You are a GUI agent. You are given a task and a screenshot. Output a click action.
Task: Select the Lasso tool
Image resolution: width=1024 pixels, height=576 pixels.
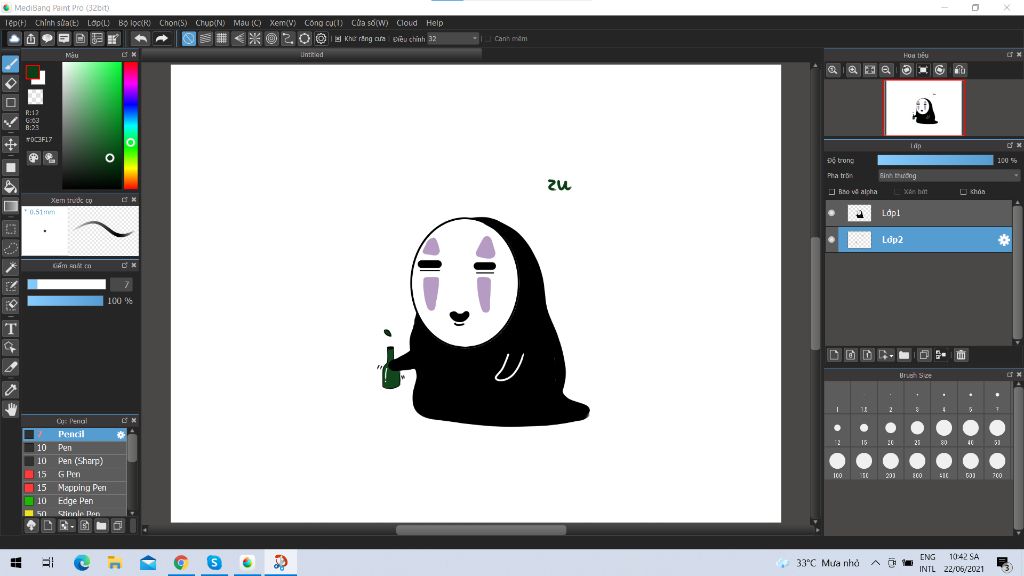[10, 248]
